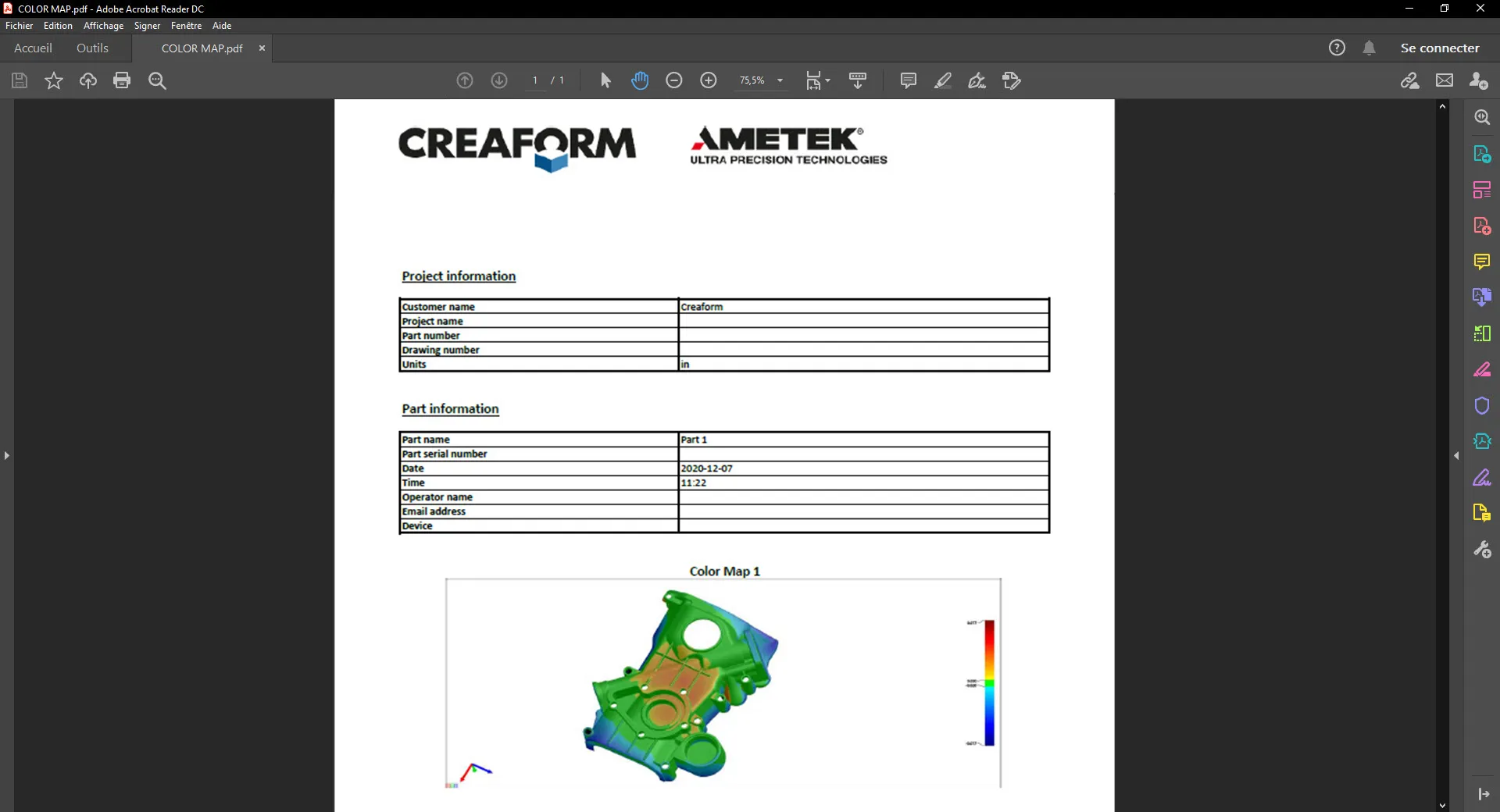
Task: Click the Part information heading
Action: pos(450,409)
